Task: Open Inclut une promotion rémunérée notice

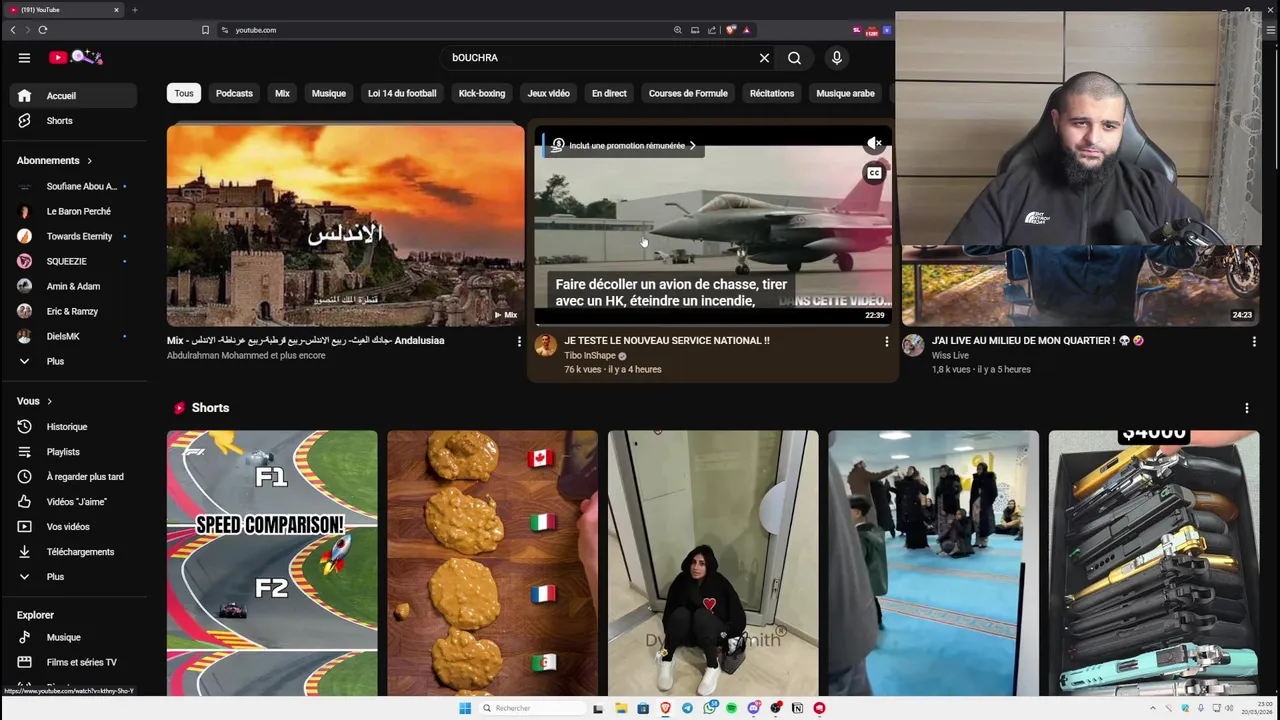Action: click(625, 146)
